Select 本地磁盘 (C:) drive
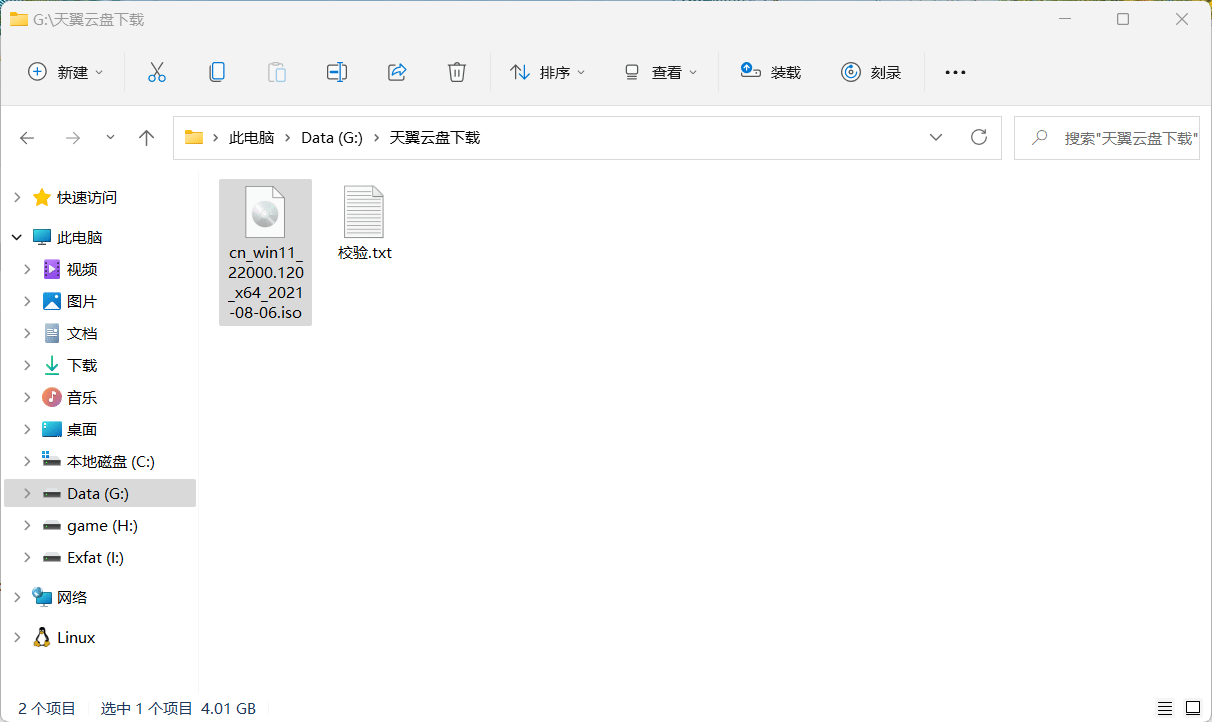1212x722 pixels. (111, 462)
